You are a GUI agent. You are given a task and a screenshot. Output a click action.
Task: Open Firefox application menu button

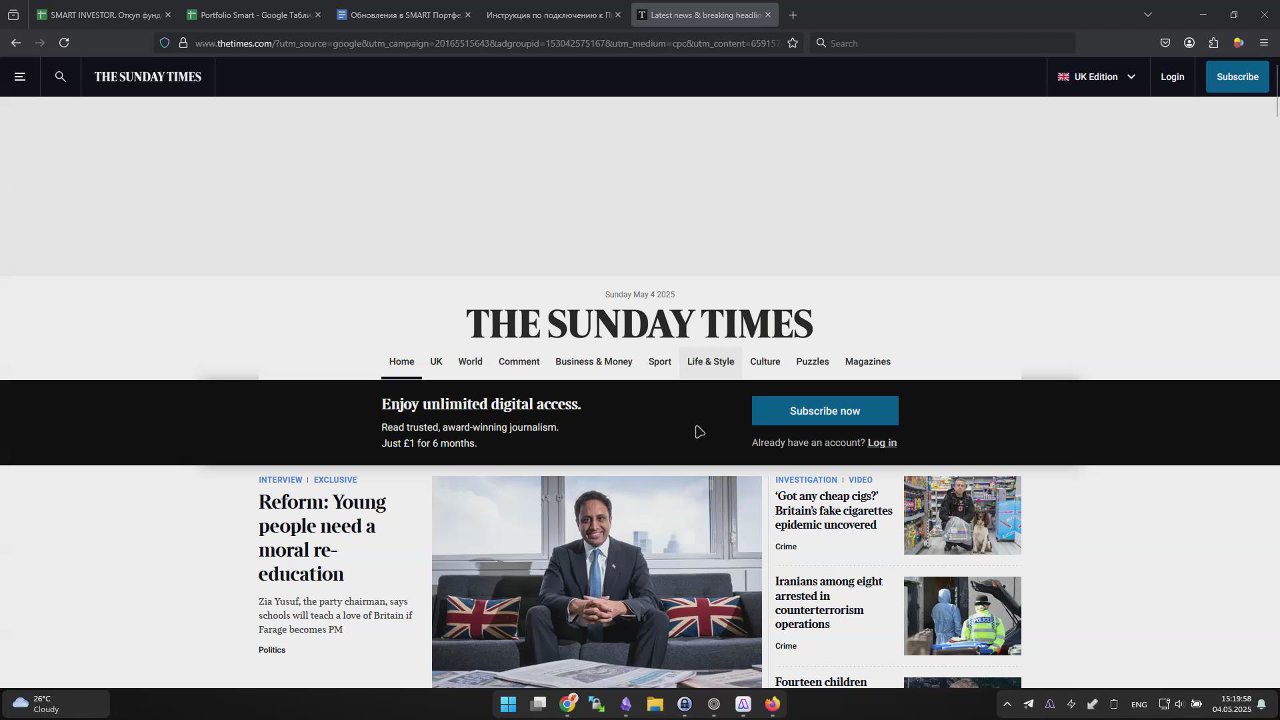click(x=1264, y=43)
